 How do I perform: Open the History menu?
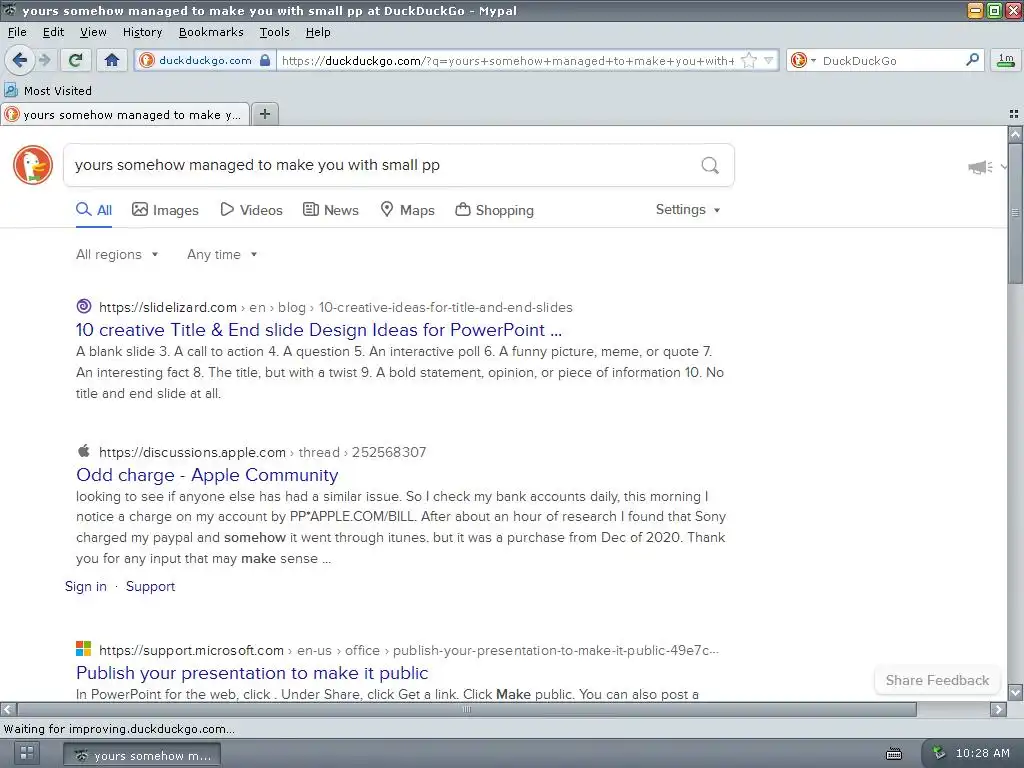coord(142,32)
